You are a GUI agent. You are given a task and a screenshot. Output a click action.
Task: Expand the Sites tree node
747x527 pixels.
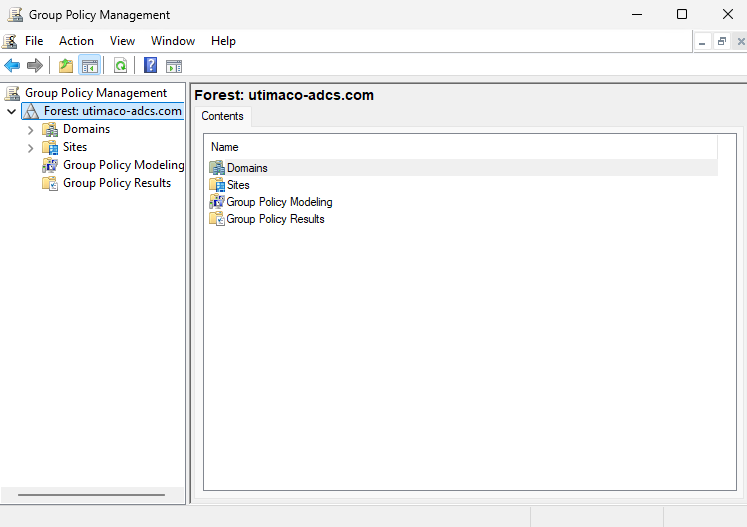30,147
